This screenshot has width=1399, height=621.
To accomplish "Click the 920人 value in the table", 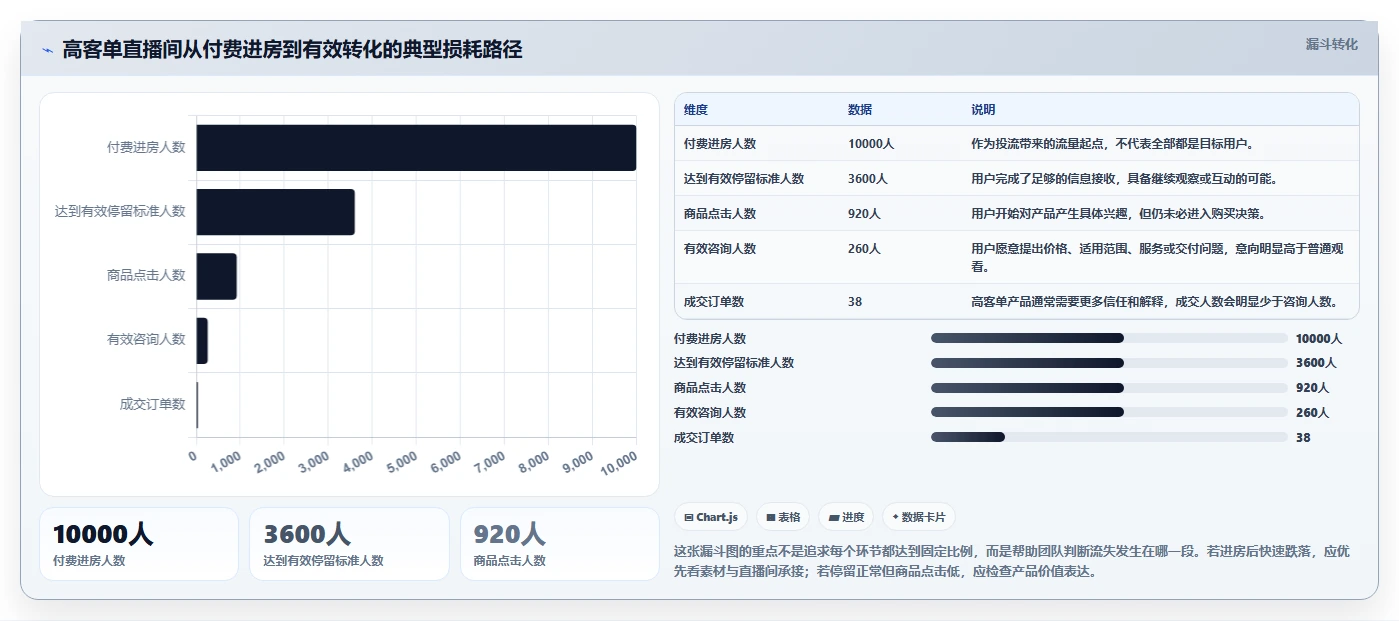I will coord(865,214).
